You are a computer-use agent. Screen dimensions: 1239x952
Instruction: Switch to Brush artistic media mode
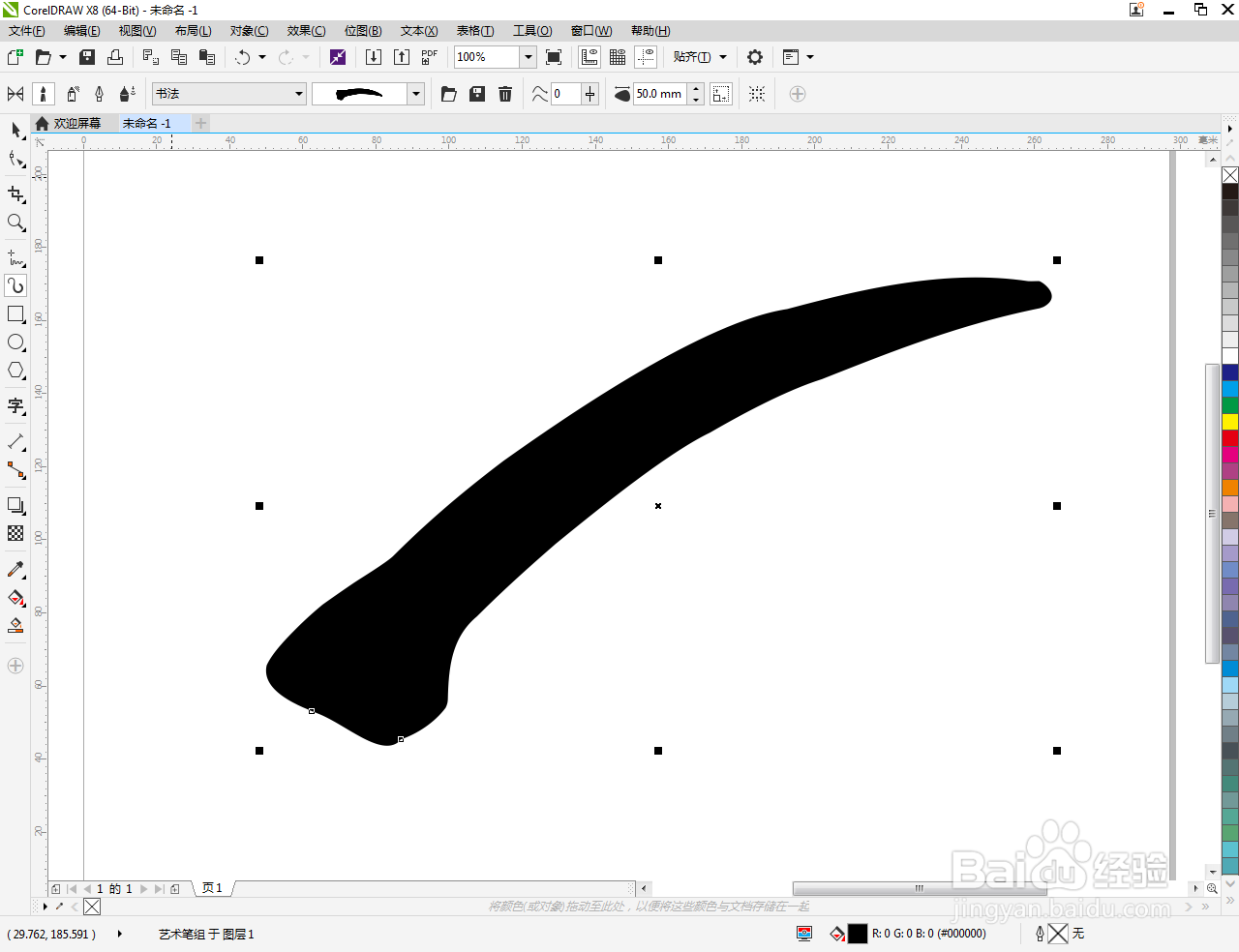click(44, 94)
